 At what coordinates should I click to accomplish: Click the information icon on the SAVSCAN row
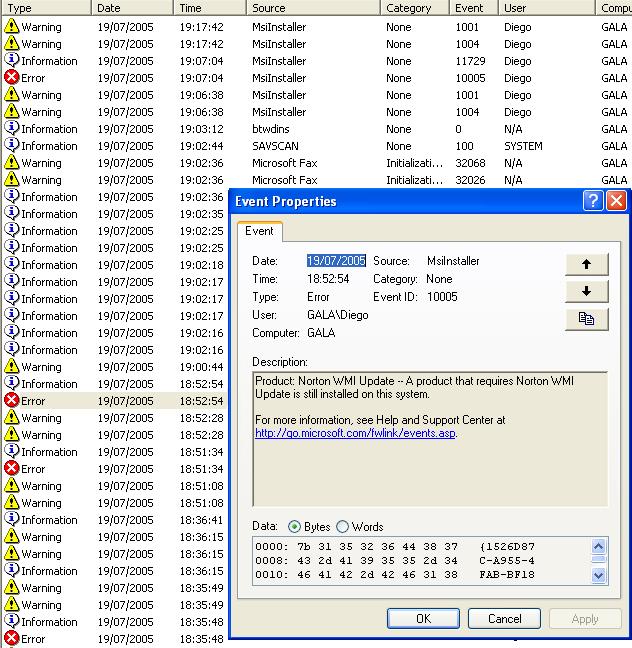(12, 145)
